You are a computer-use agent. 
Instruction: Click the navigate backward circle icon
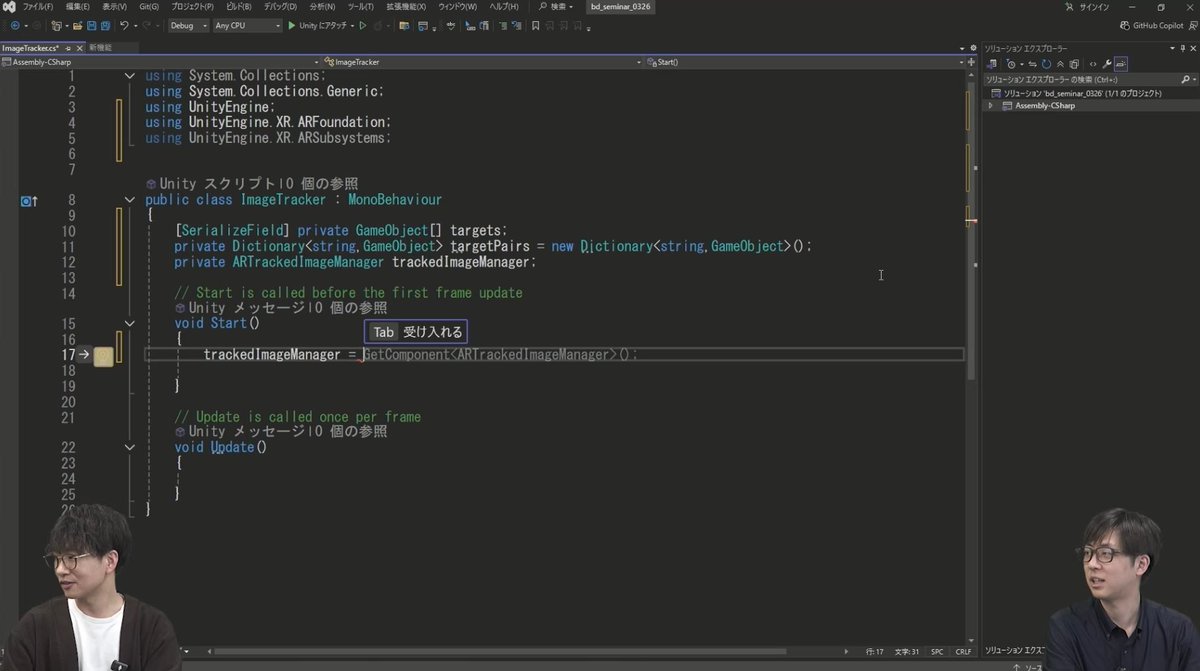pos(14,25)
